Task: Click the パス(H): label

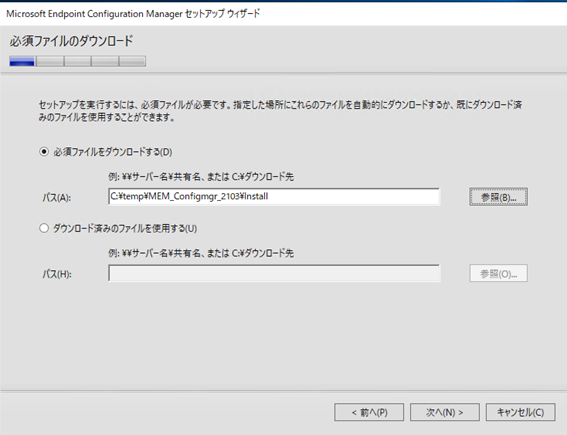Action: 57,274
